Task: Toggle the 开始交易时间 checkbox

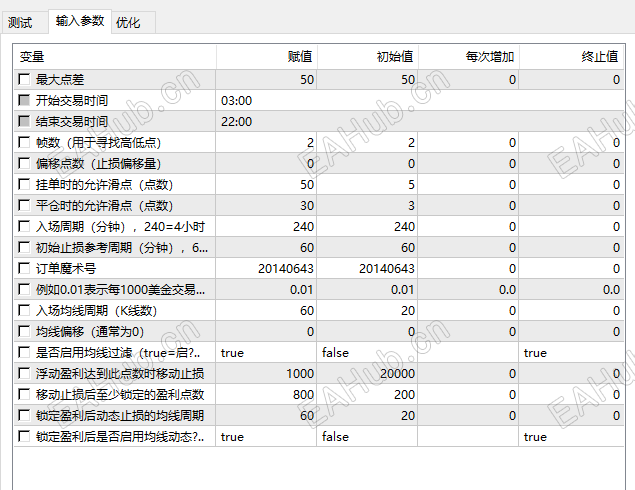Action: 24,100
